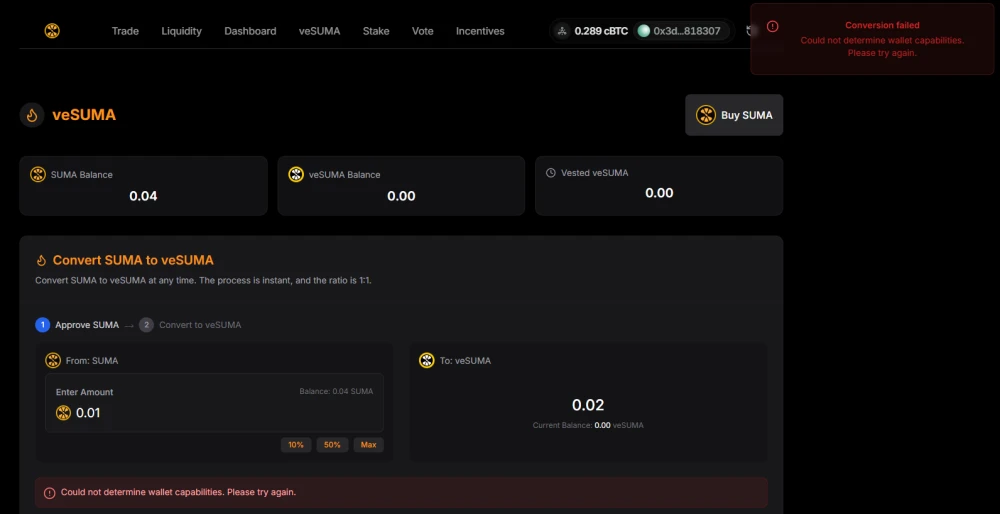Open the Dashboard tab

click(250, 31)
